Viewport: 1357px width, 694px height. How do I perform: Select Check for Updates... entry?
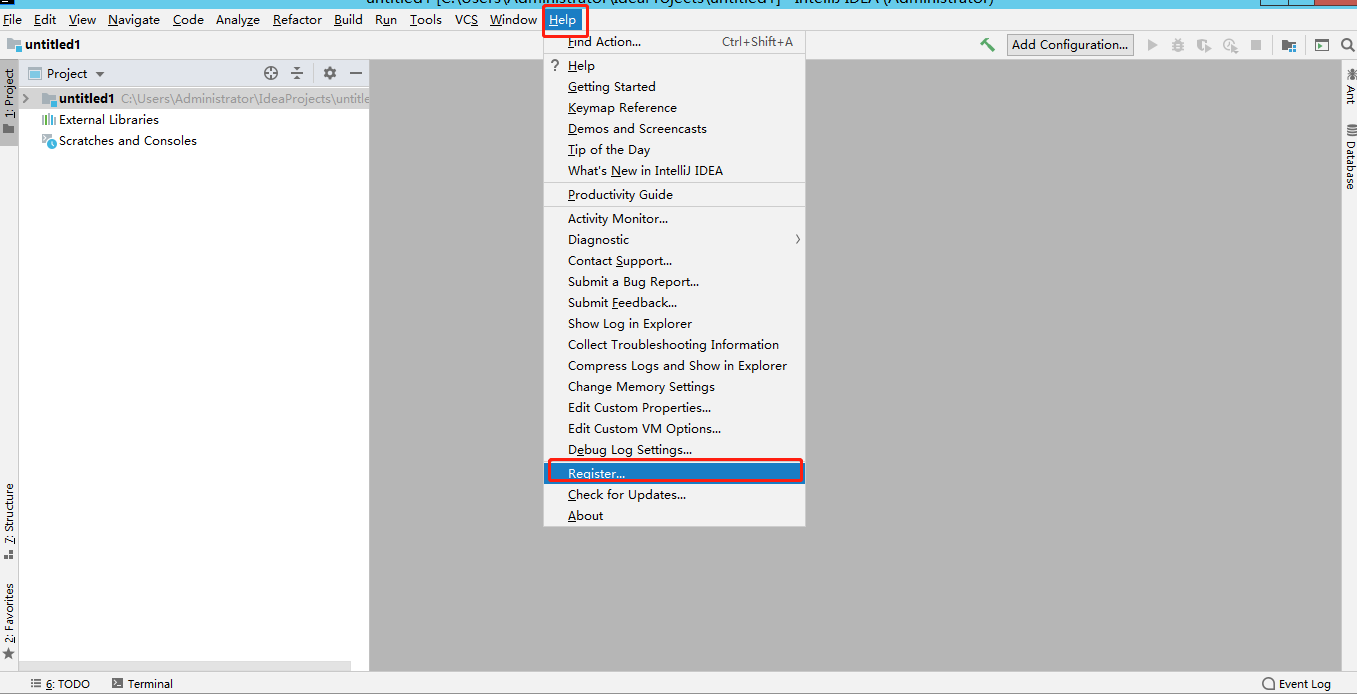(674, 495)
